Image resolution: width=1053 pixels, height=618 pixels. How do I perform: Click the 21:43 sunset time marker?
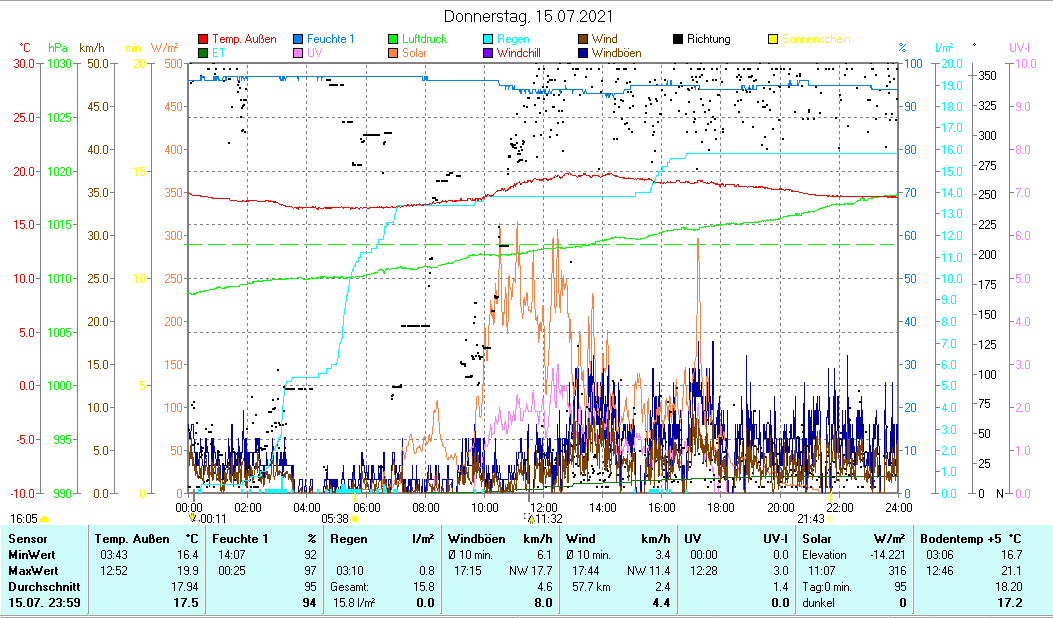coord(810,518)
